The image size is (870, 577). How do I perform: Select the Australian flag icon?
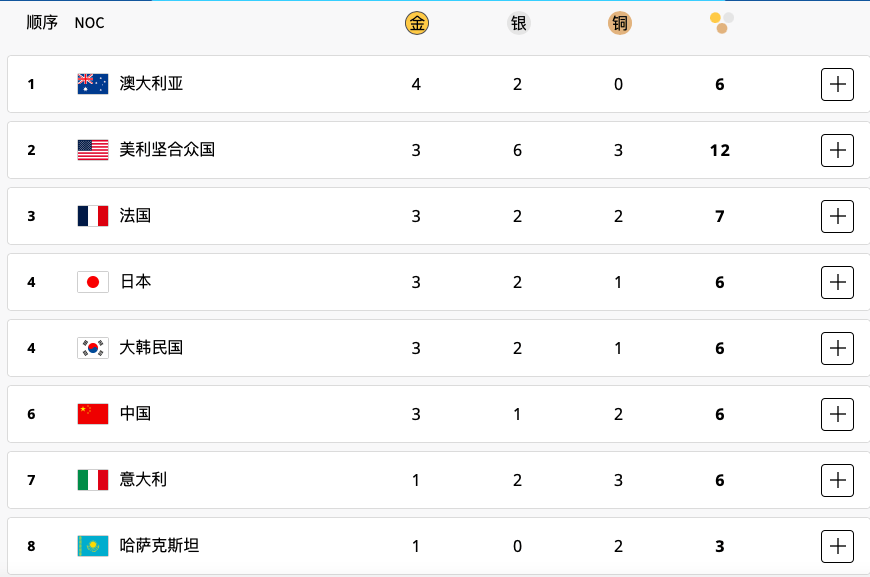(x=92, y=84)
